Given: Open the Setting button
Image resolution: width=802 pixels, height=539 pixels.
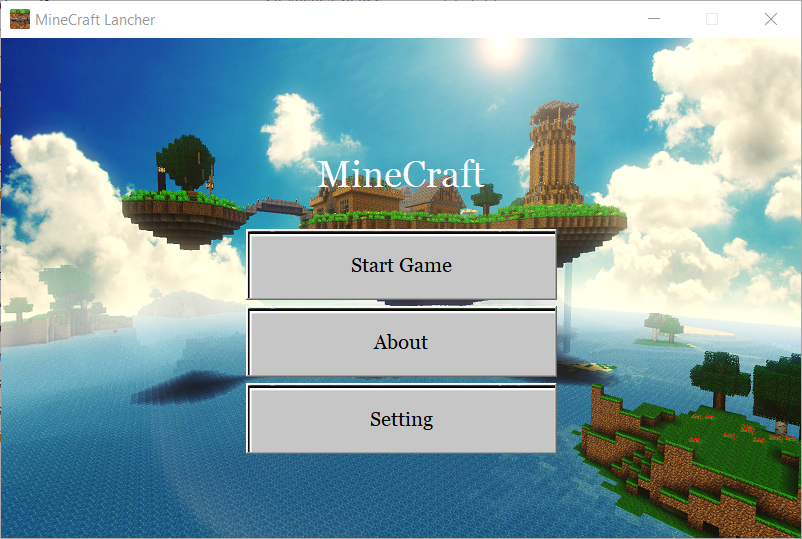Looking at the screenshot, I should click(x=402, y=419).
